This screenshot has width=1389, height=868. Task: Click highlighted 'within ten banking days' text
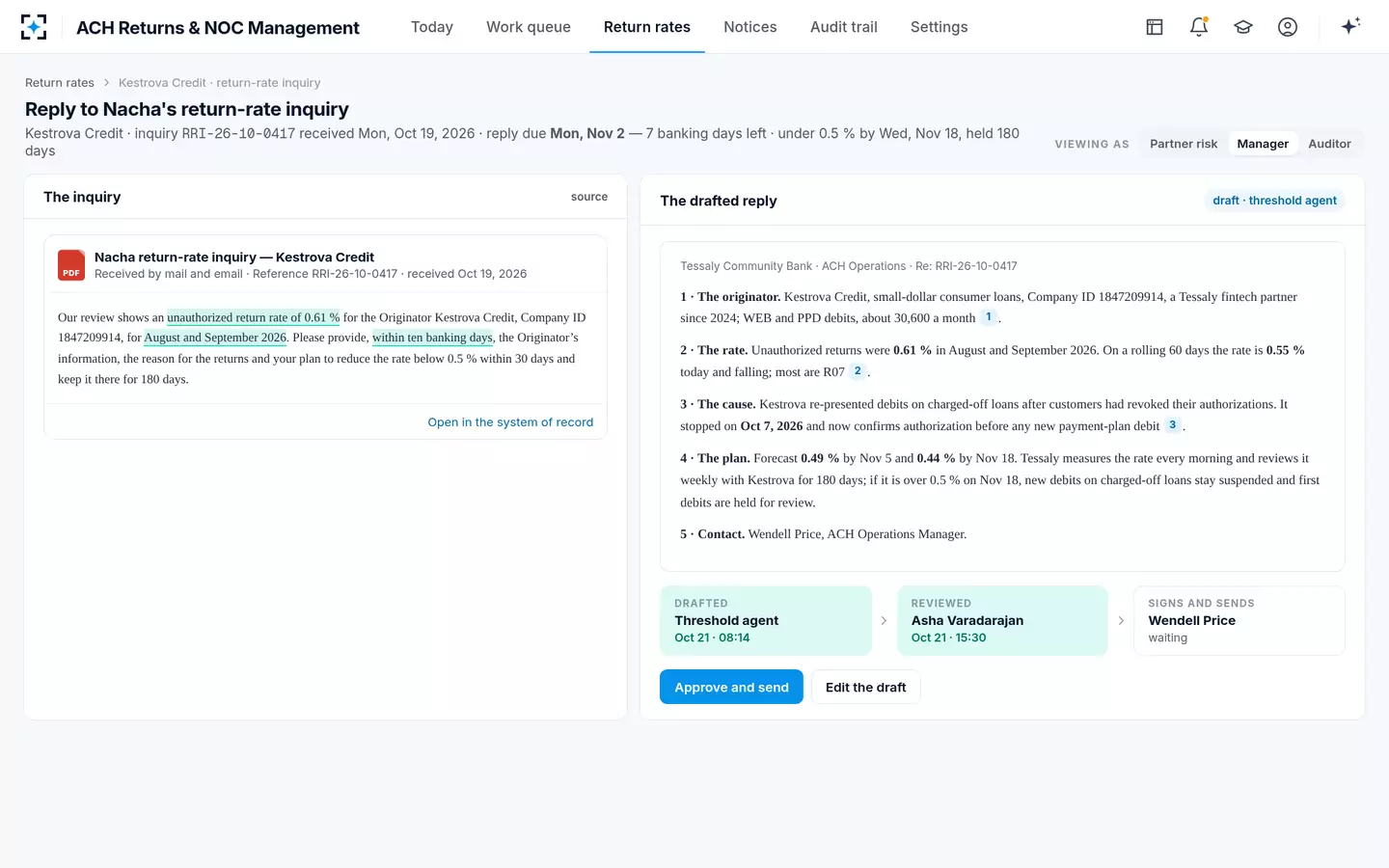coord(433,338)
